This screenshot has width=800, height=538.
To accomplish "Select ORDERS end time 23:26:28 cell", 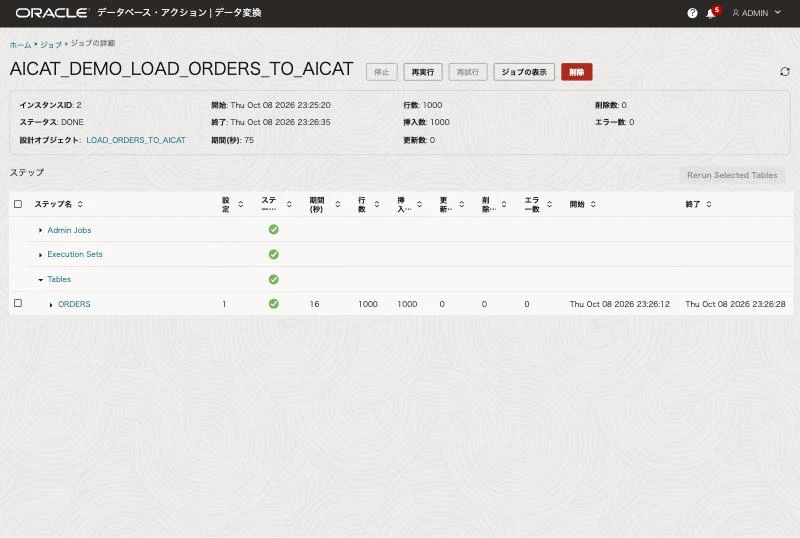I will click(x=735, y=304).
